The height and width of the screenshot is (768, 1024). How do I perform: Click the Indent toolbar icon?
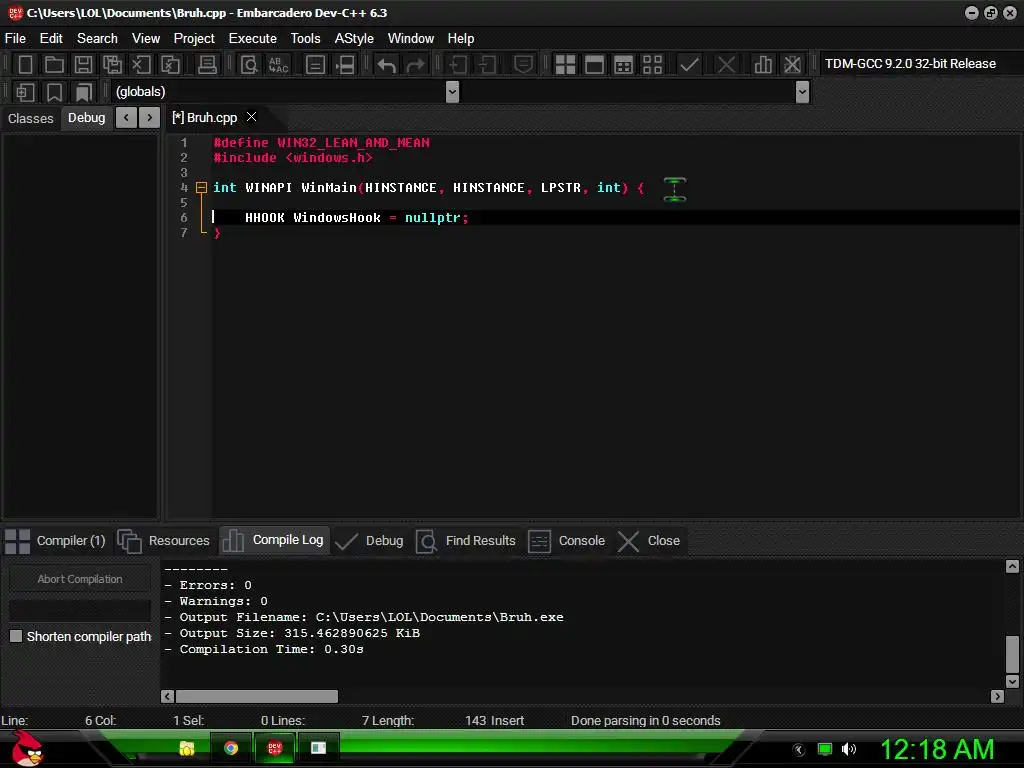[x=457, y=64]
